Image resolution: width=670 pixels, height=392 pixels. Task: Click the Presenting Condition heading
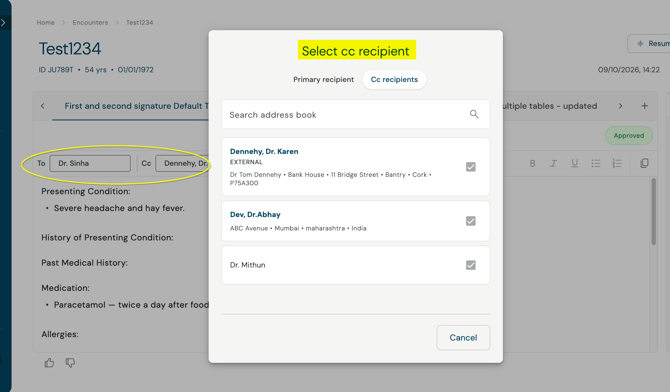(86, 191)
